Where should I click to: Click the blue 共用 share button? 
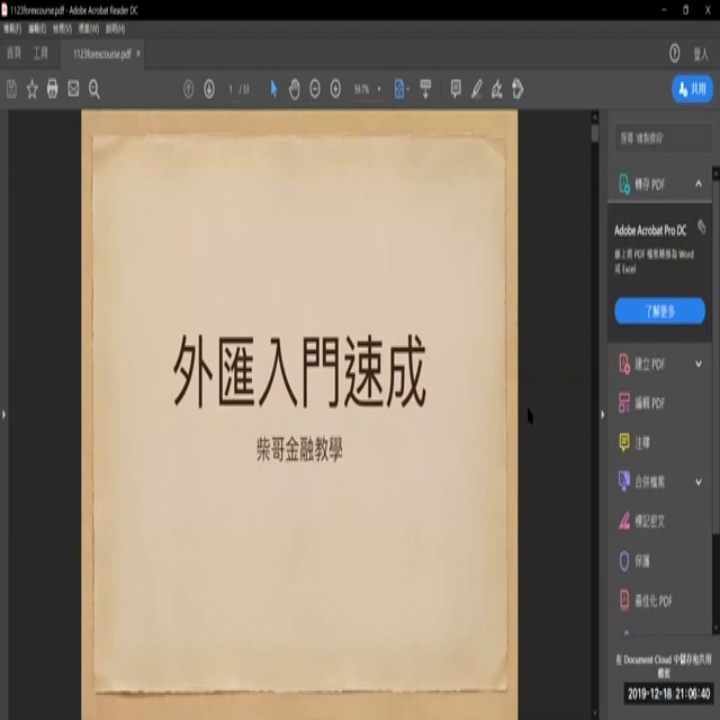pyautogui.click(x=691, y=89)
